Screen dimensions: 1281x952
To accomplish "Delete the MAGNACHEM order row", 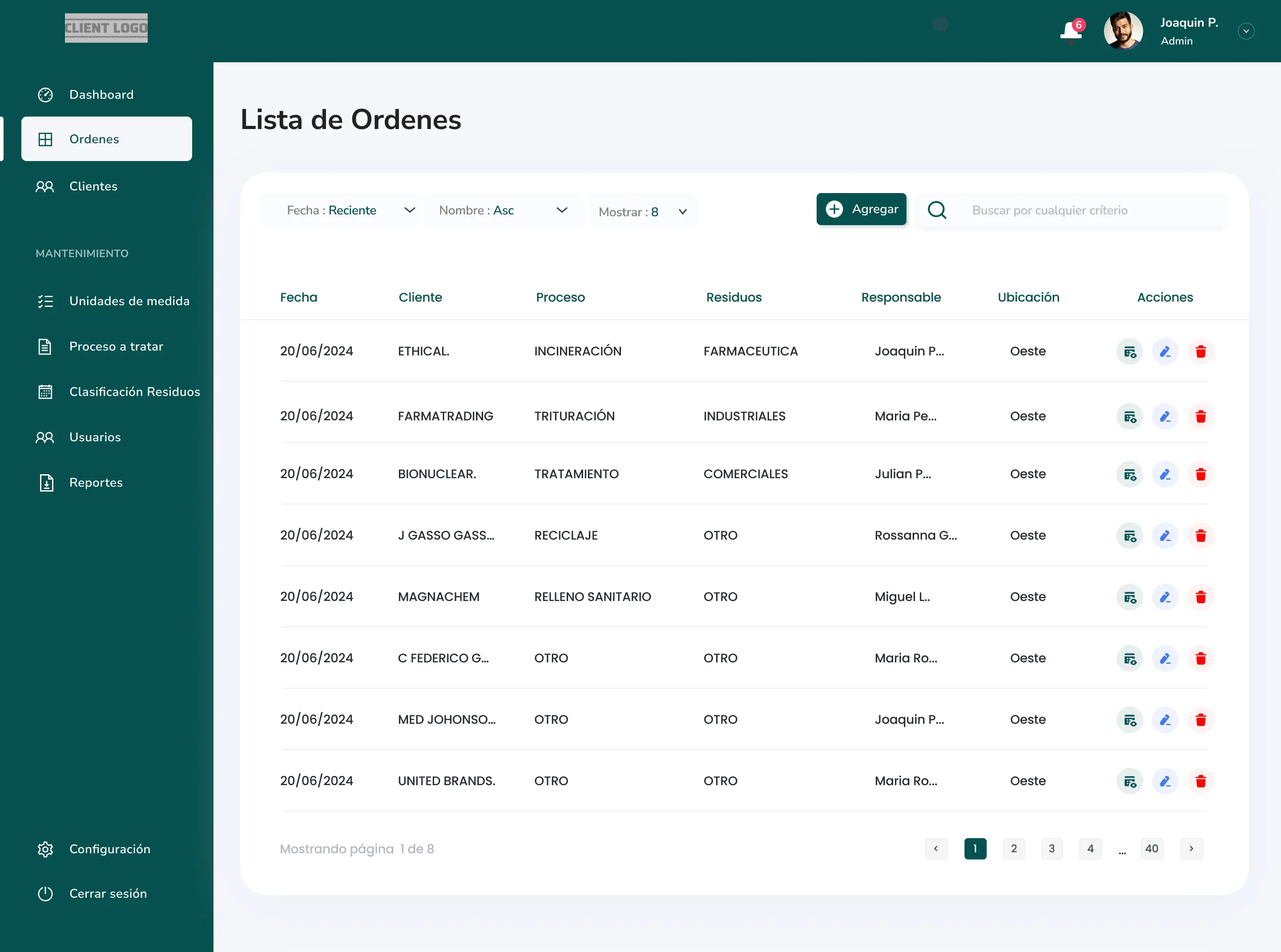I will point(1200,597).
